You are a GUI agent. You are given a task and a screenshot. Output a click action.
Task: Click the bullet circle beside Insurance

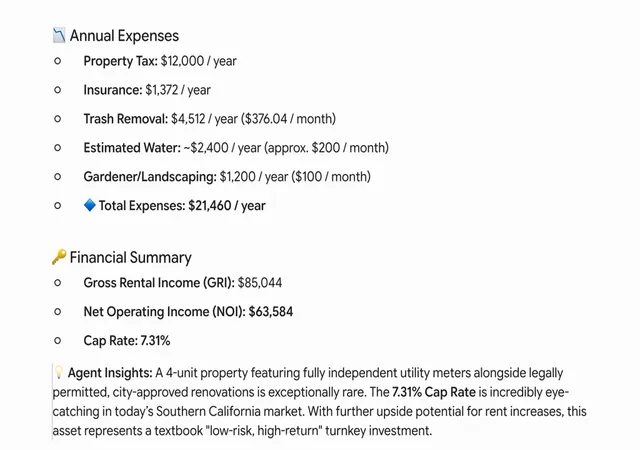(x=58, y=90)
